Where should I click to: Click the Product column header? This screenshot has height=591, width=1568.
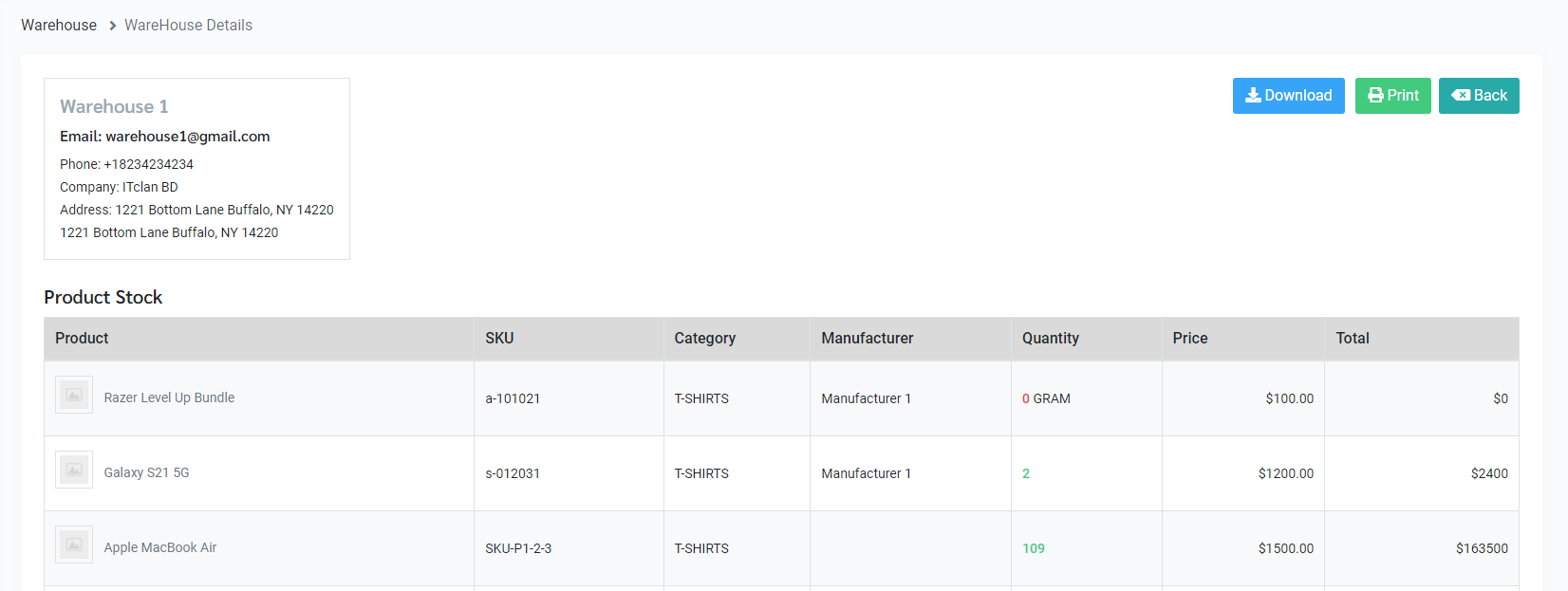pos(82,339)
